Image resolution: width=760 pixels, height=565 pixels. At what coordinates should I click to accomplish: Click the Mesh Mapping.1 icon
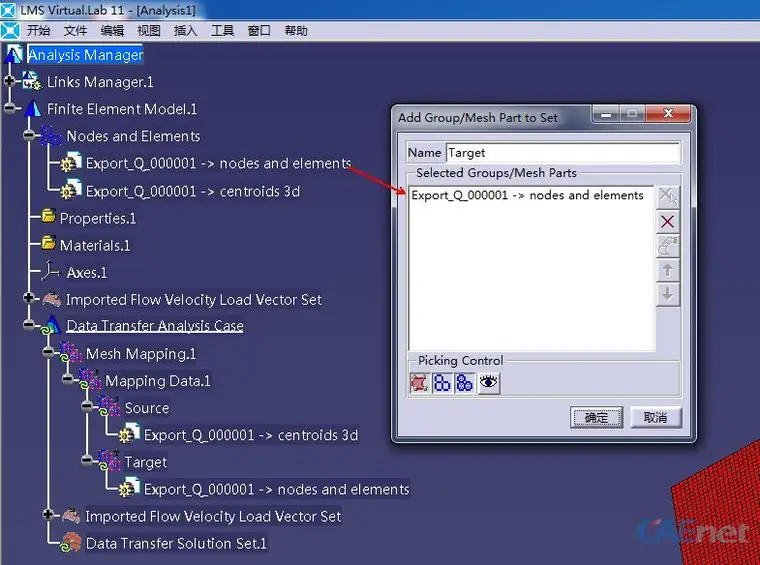coord(70,352)
